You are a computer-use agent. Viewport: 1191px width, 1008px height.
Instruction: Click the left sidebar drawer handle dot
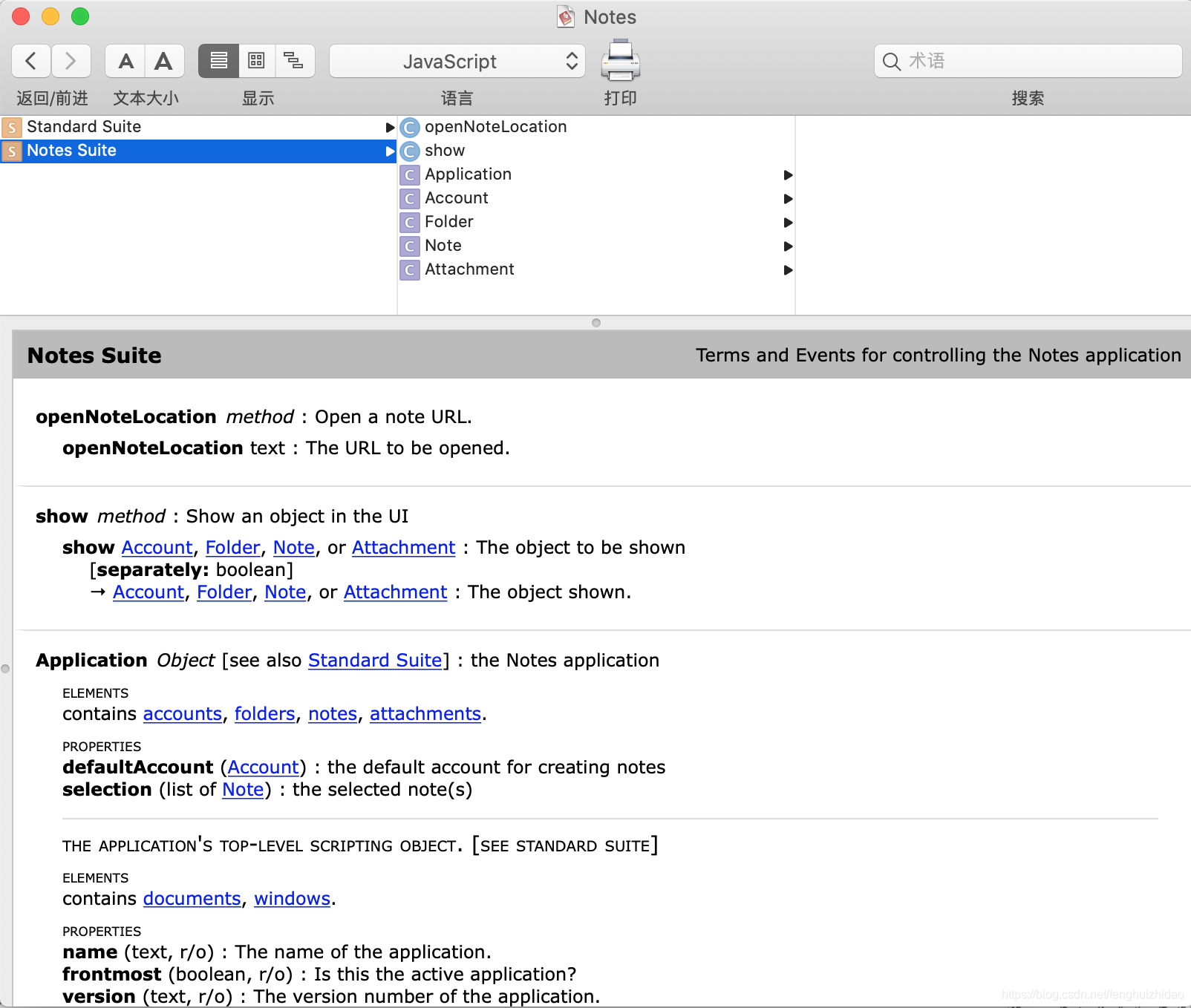(5, 669)
